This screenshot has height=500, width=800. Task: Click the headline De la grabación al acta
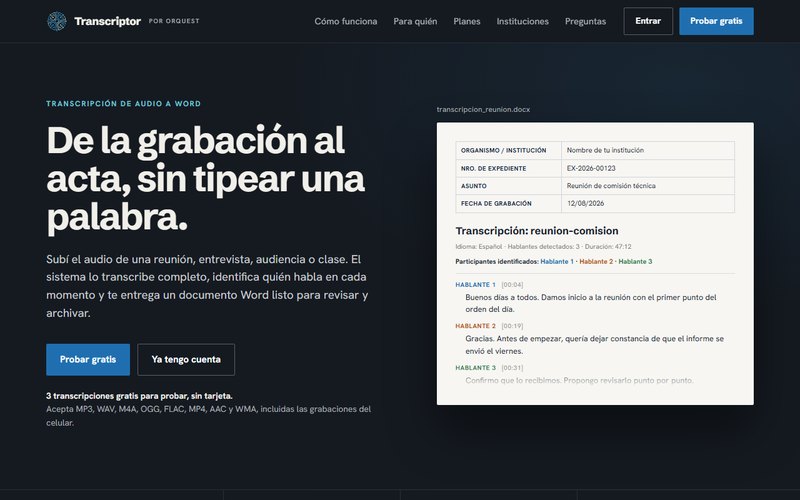click(206, 179)
